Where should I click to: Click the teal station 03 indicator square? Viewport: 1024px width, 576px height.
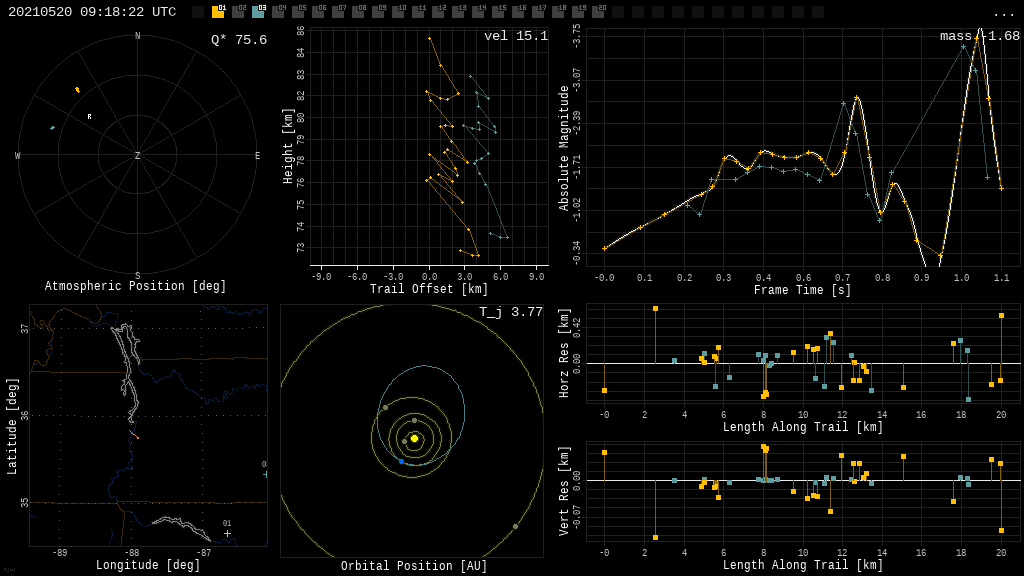258,12
